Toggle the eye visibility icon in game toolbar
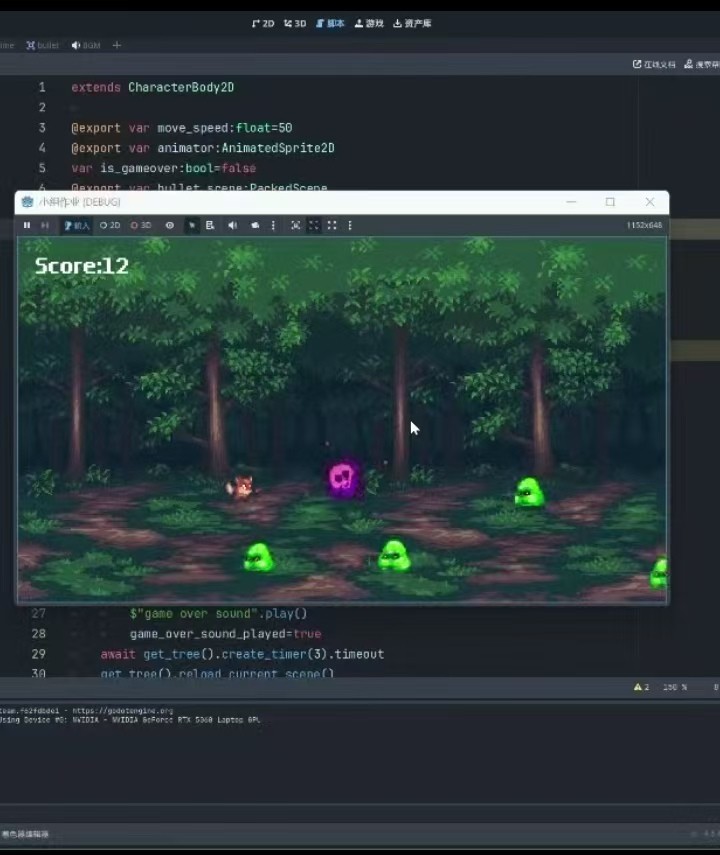This screenshot has height=855, width=720. pos(170,226)
